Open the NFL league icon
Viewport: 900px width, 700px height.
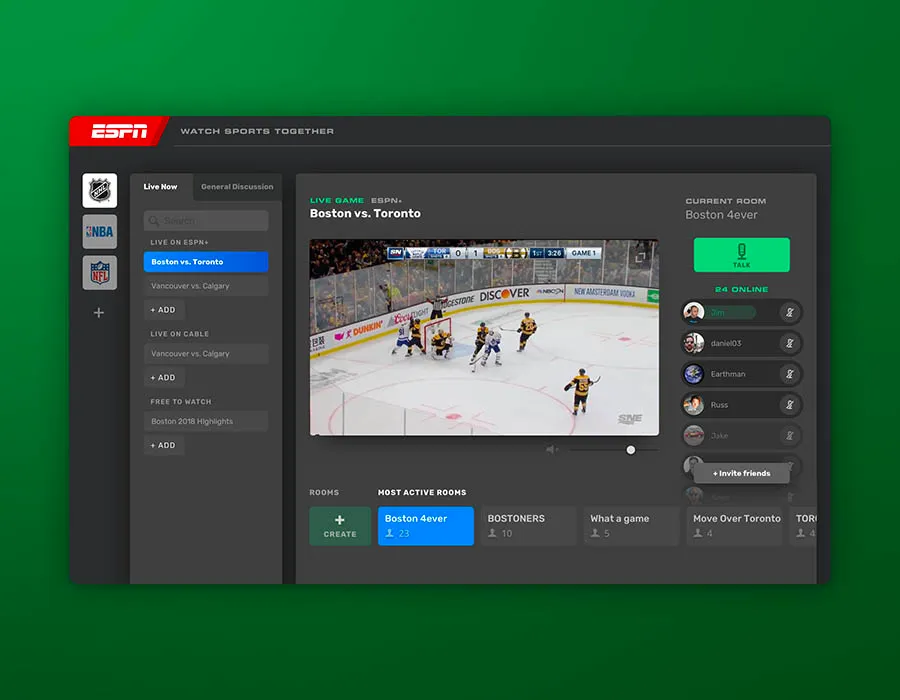(99, 273)
